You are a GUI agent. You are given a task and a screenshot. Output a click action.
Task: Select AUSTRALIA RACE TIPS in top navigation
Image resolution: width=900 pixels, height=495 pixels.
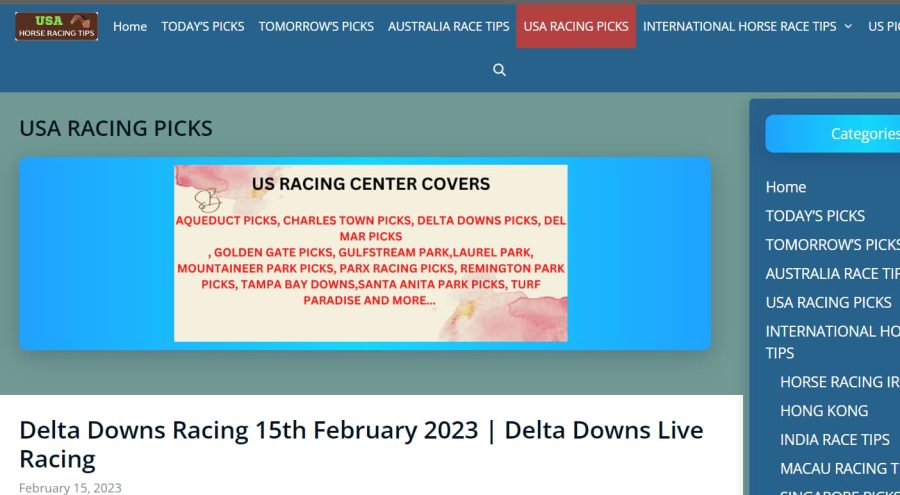coord(449,26)
